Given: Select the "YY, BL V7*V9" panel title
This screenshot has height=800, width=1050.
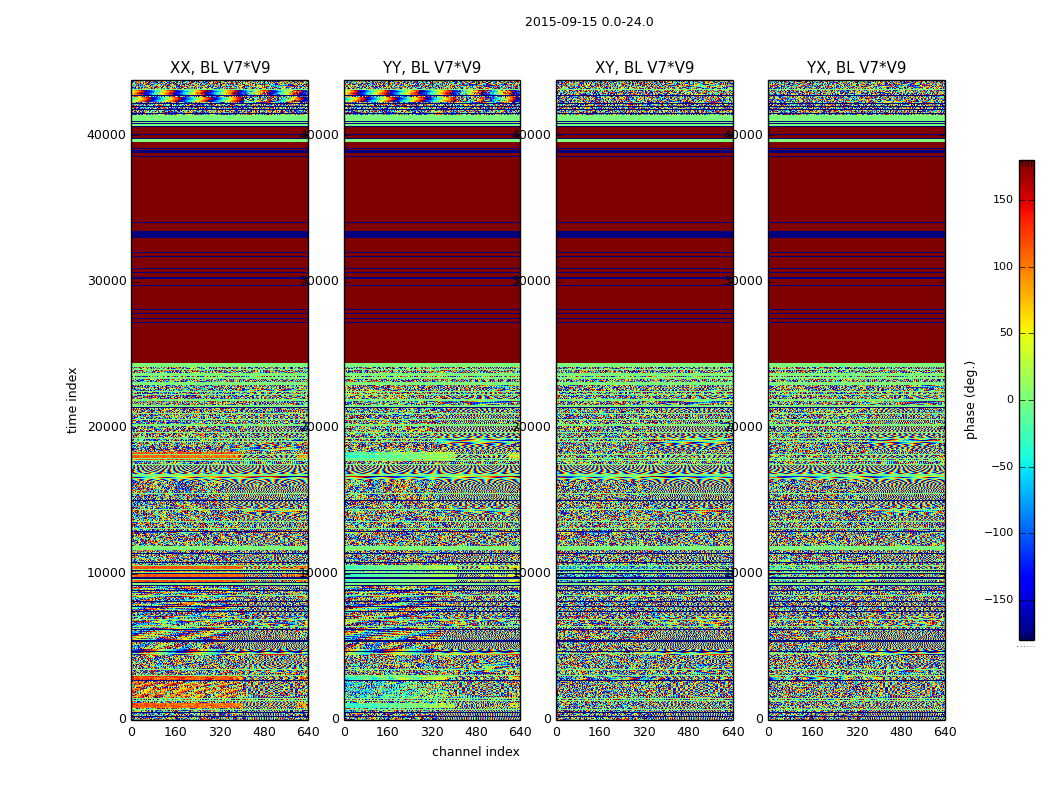Looking at the screenshot, I should pyautogui.click(x=432, y=68).
